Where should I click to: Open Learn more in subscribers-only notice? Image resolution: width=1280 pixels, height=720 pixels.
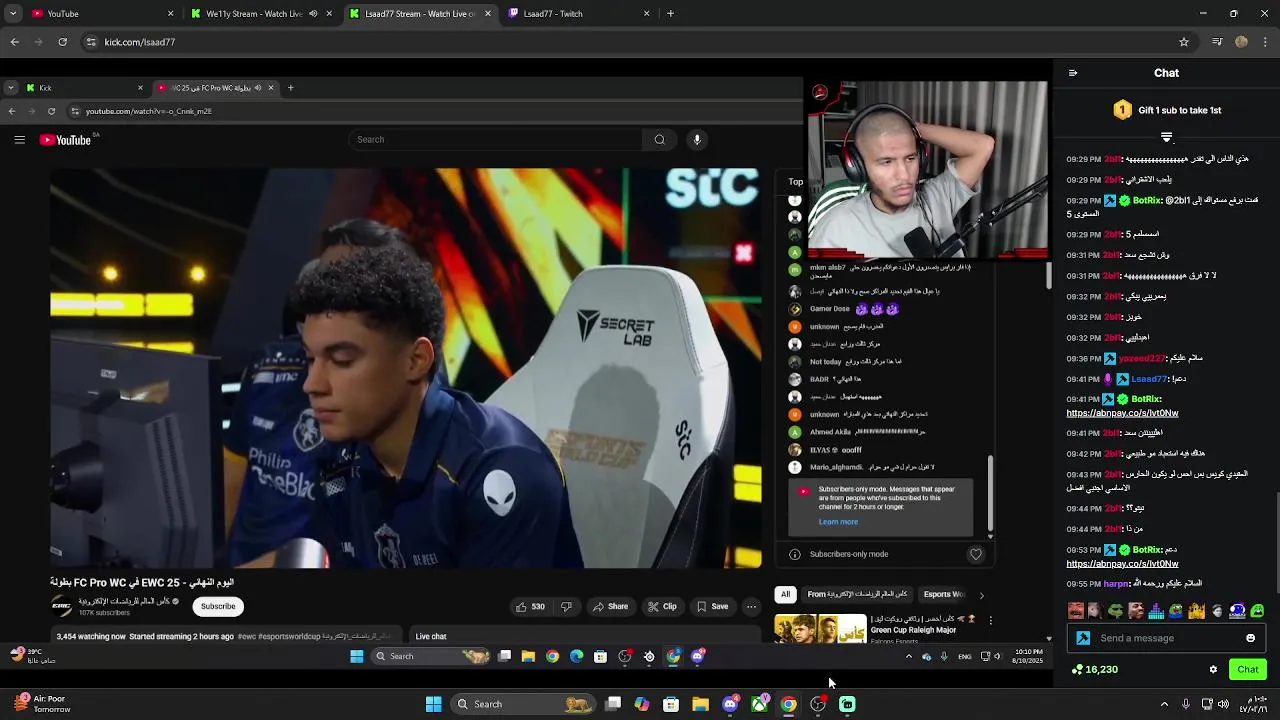tap(838, 522)
